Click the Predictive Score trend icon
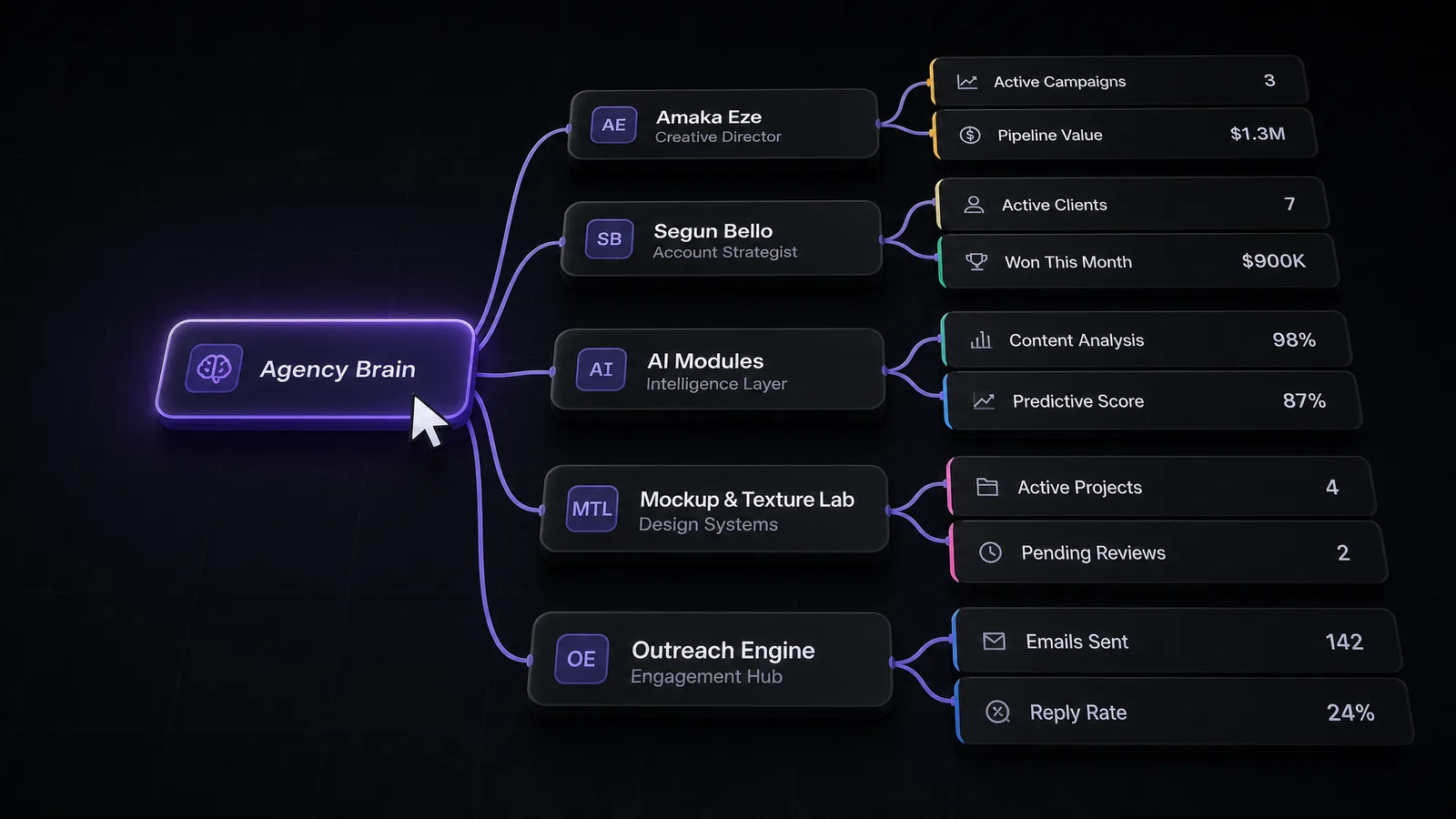Image resolution: width=1456 pixels, height=819 pixels. point(984,401)
